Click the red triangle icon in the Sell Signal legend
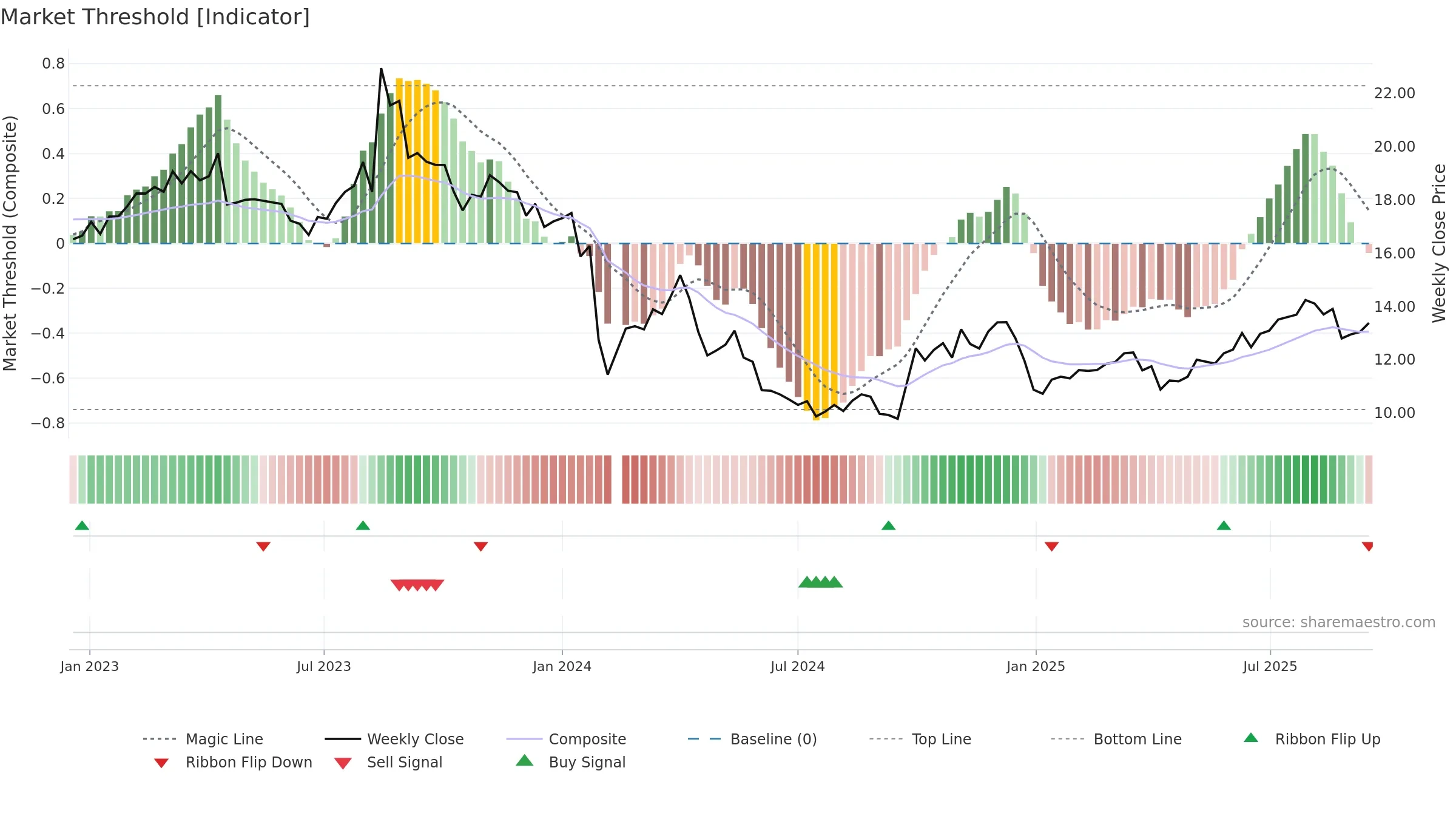This screenshot has height=819, width=1456. pos(343,763)
